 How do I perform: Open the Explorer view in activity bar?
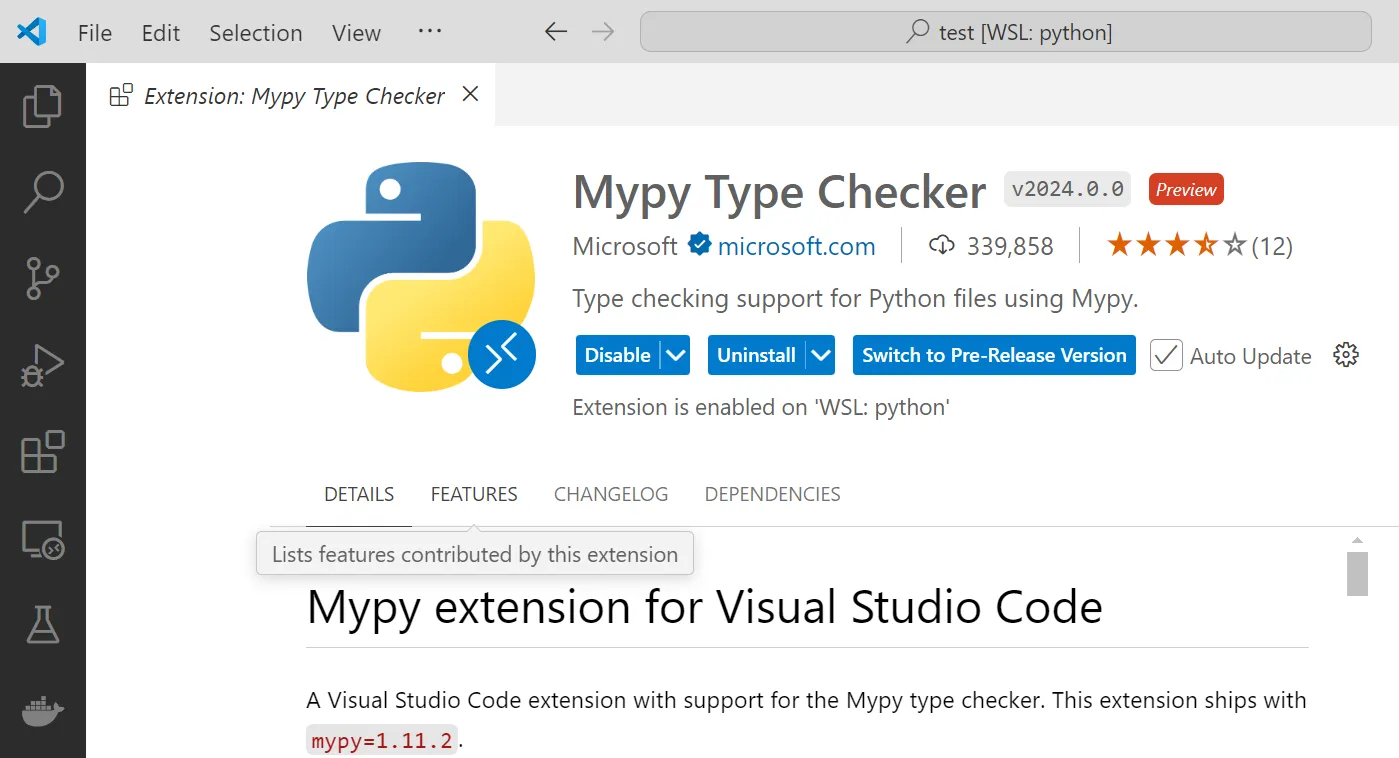coord(42,107)
